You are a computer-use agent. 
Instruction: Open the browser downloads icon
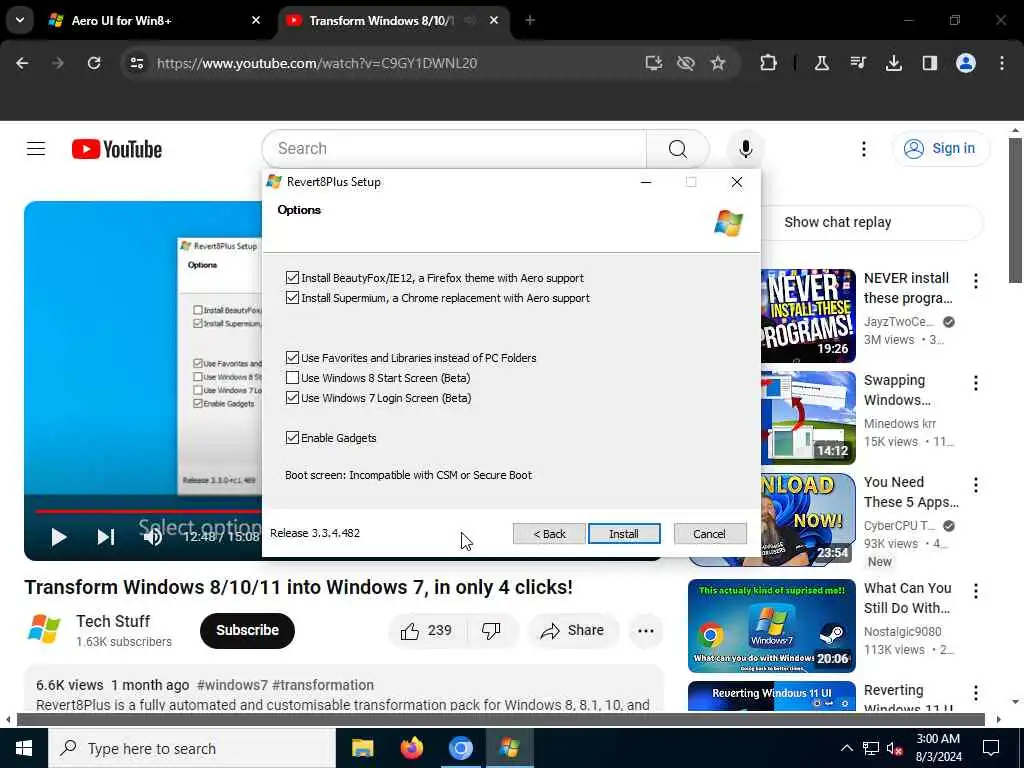(894, 63)
